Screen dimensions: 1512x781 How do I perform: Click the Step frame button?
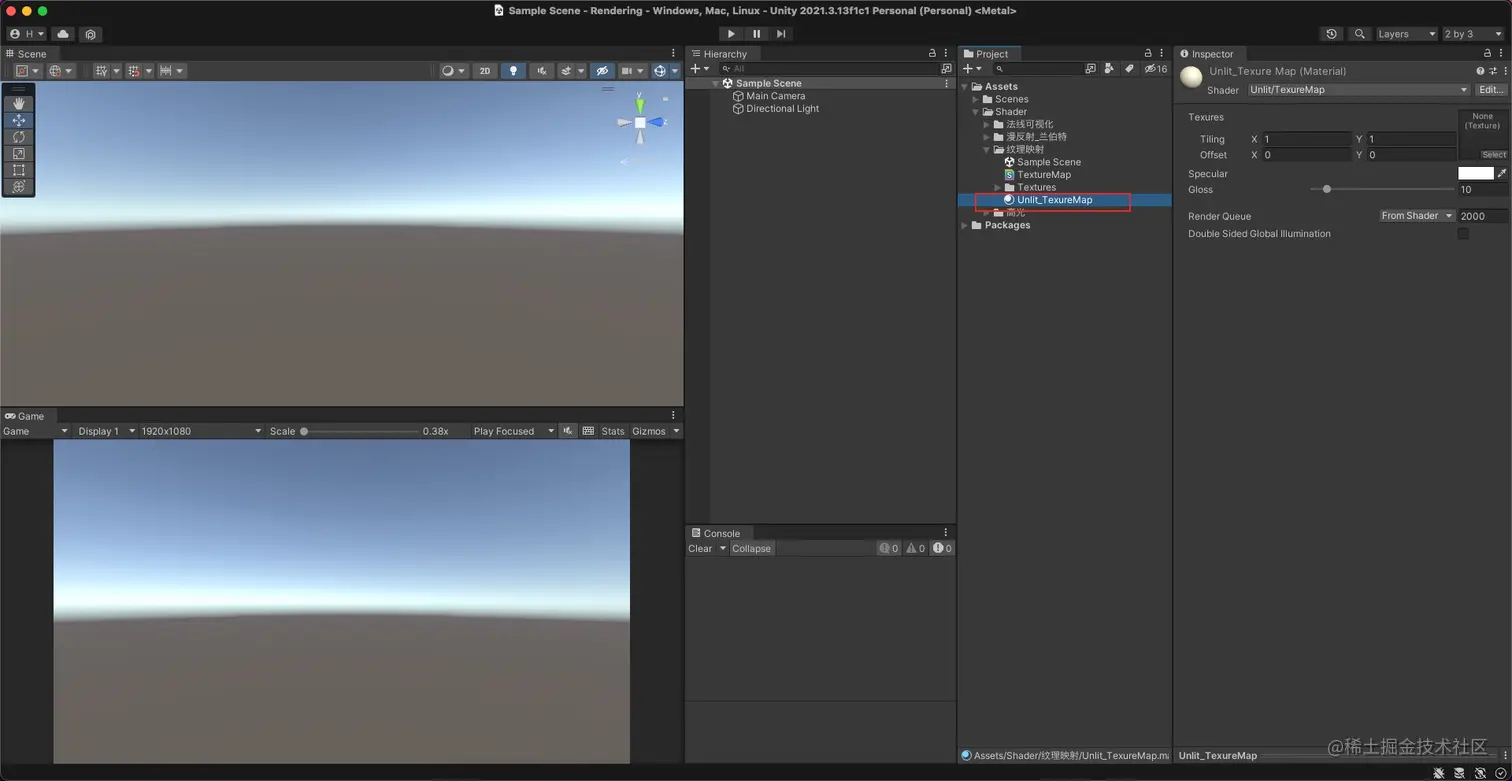coord(781,33)
